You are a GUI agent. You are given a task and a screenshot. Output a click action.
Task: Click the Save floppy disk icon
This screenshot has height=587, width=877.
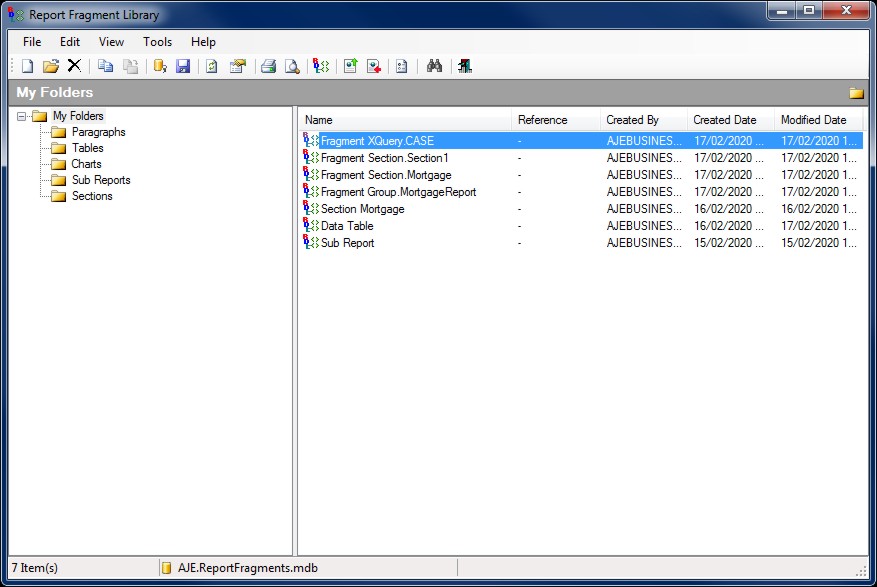(183, 66)
